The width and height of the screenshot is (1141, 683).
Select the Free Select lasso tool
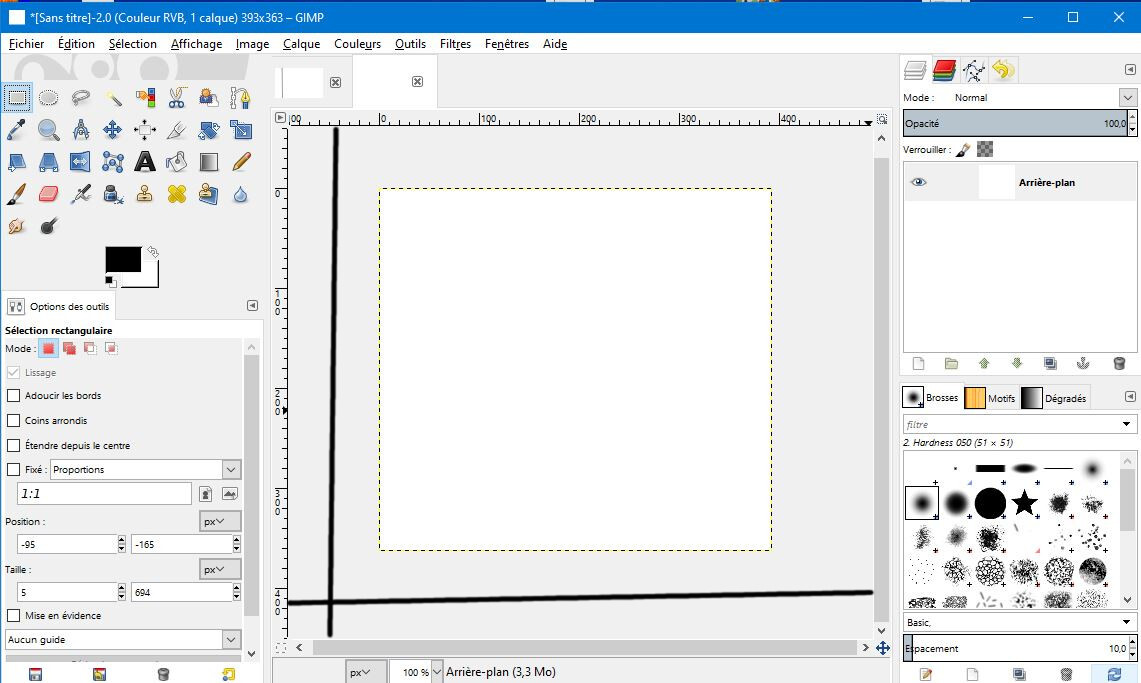point(81,97)
